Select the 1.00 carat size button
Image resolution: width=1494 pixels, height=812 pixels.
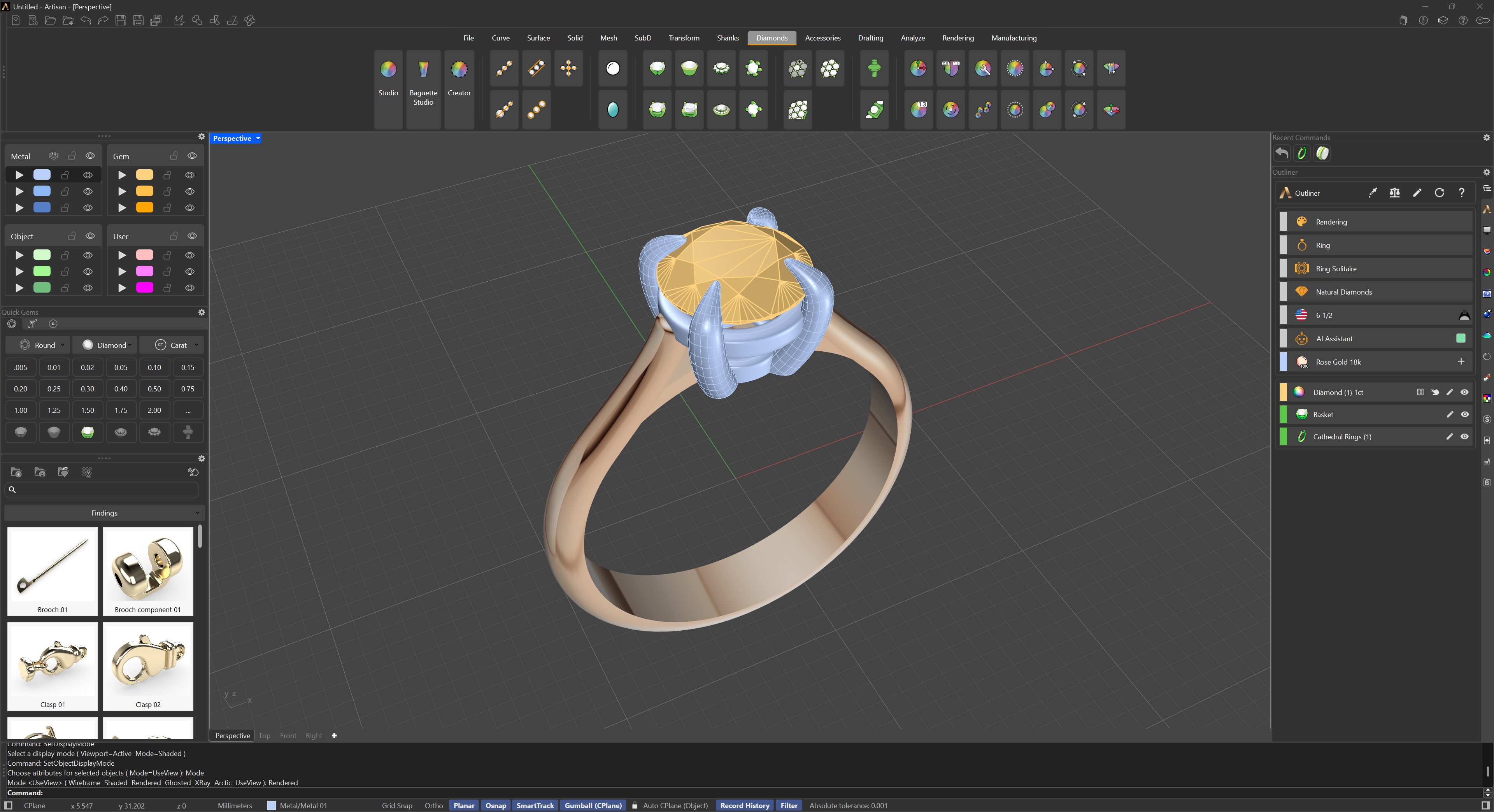coord(21,410)
